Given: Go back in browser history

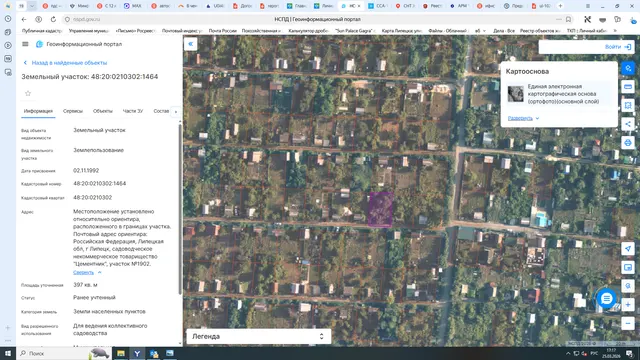Looking at the screenshot, I should click(24, 19).
